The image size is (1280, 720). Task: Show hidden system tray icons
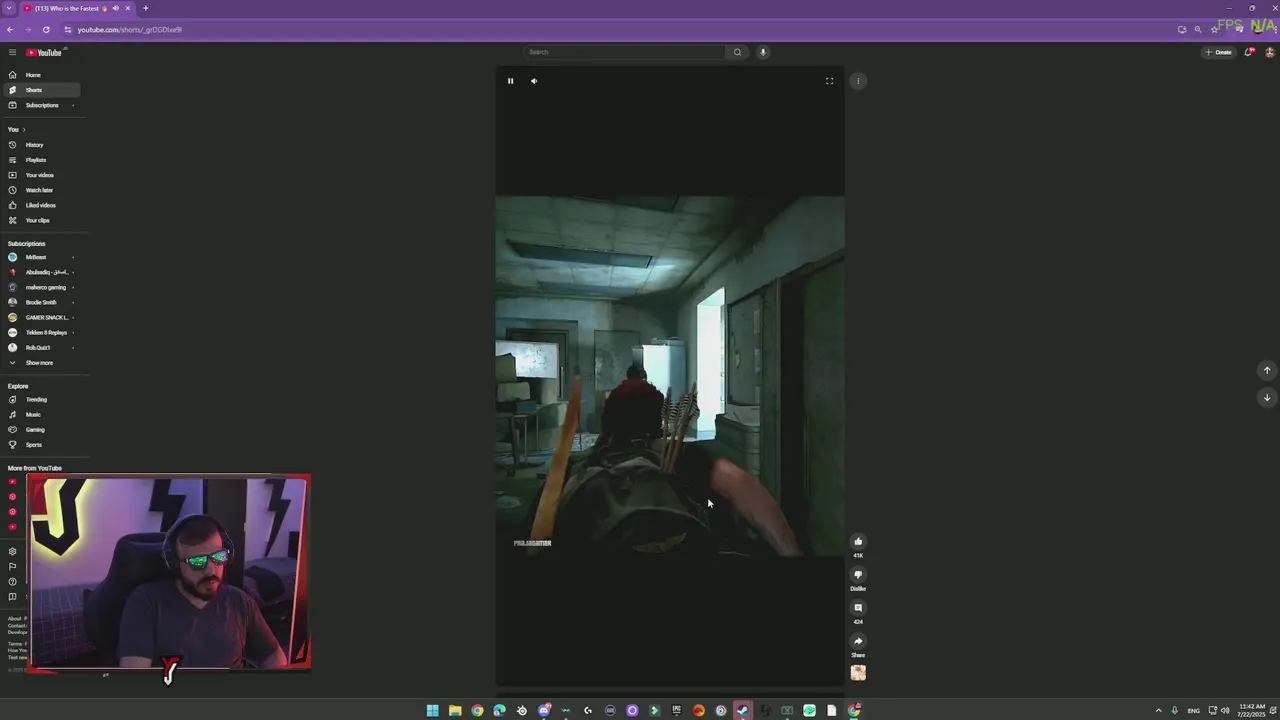1159,711
